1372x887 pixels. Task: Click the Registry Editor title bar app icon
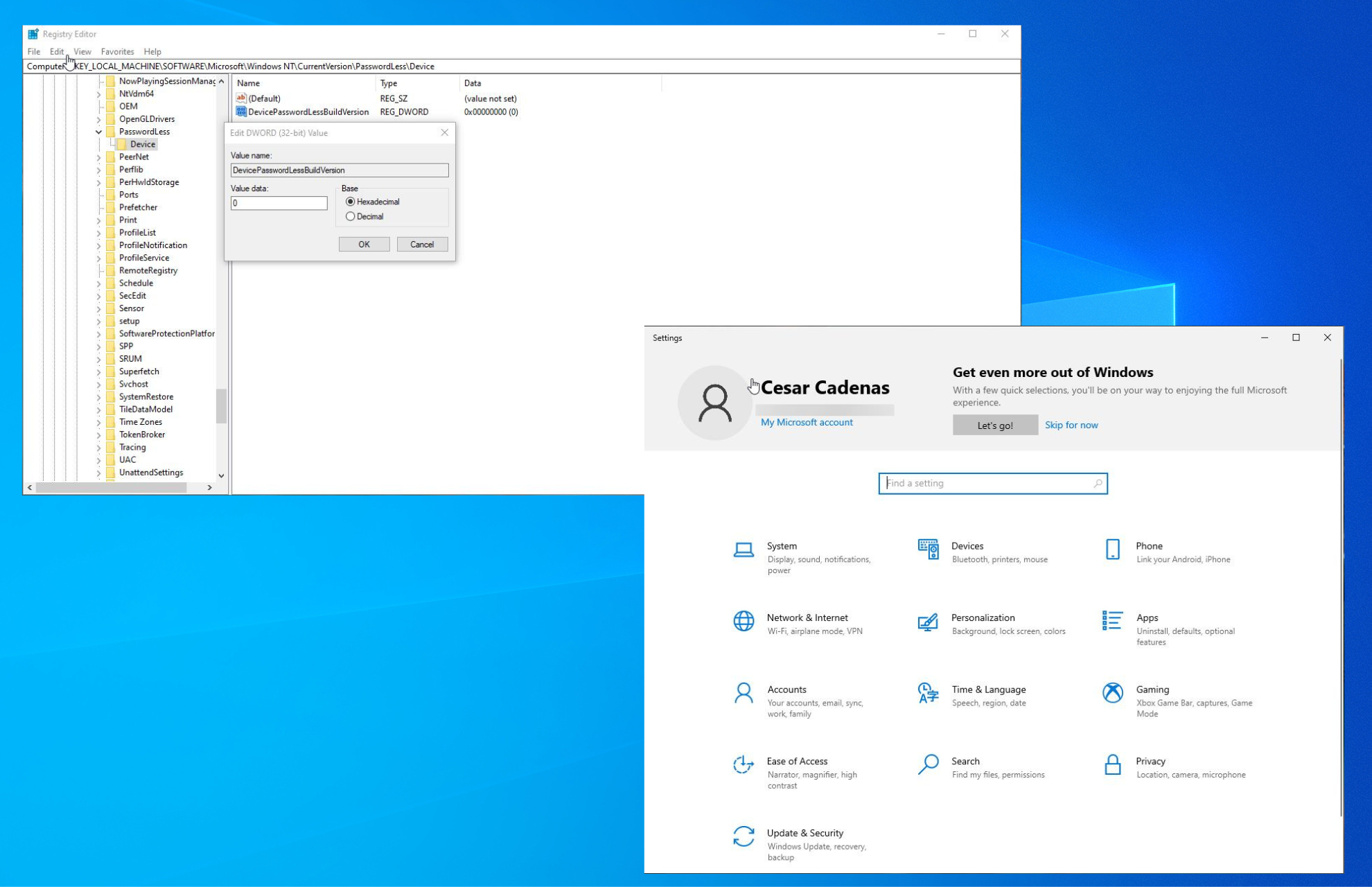click(x=33, y=33)
